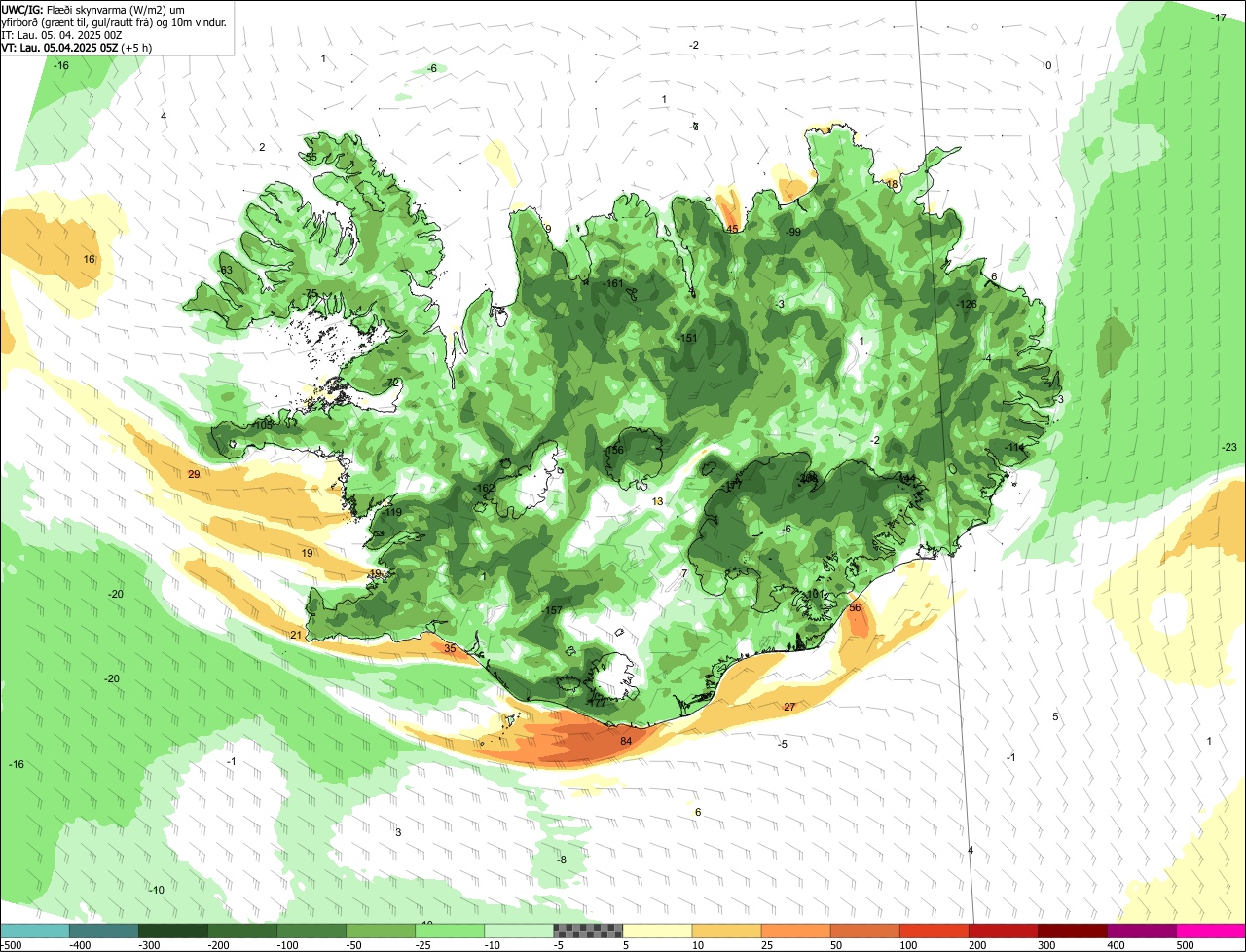Click the value 13 in the central highlands
The image size is (1246, 952).
[x=658, y=501]
